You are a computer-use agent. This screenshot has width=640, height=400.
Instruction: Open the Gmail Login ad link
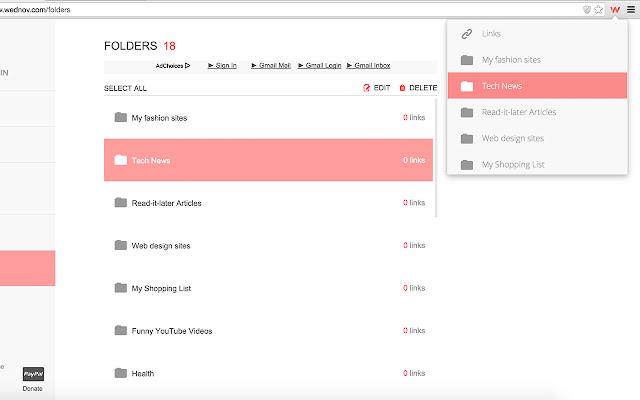click(x=320, y=66)
